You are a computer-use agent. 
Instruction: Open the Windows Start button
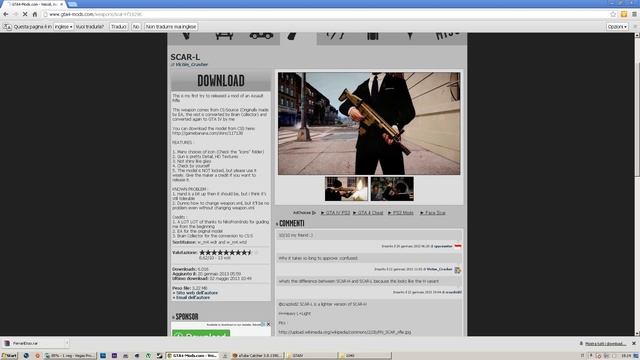click(x=9, y=356)
